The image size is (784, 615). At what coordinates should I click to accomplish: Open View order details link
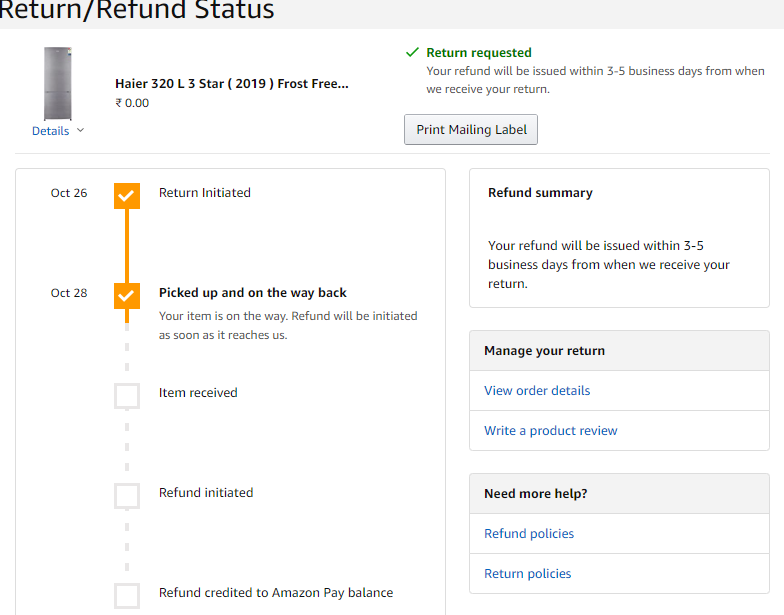point(536,390)
